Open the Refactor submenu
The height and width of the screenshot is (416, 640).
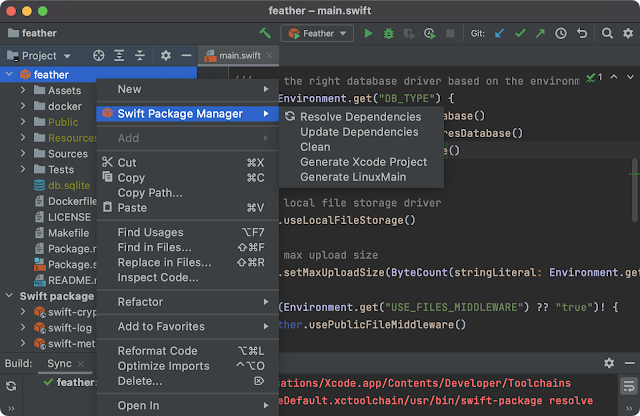(188, 302)
